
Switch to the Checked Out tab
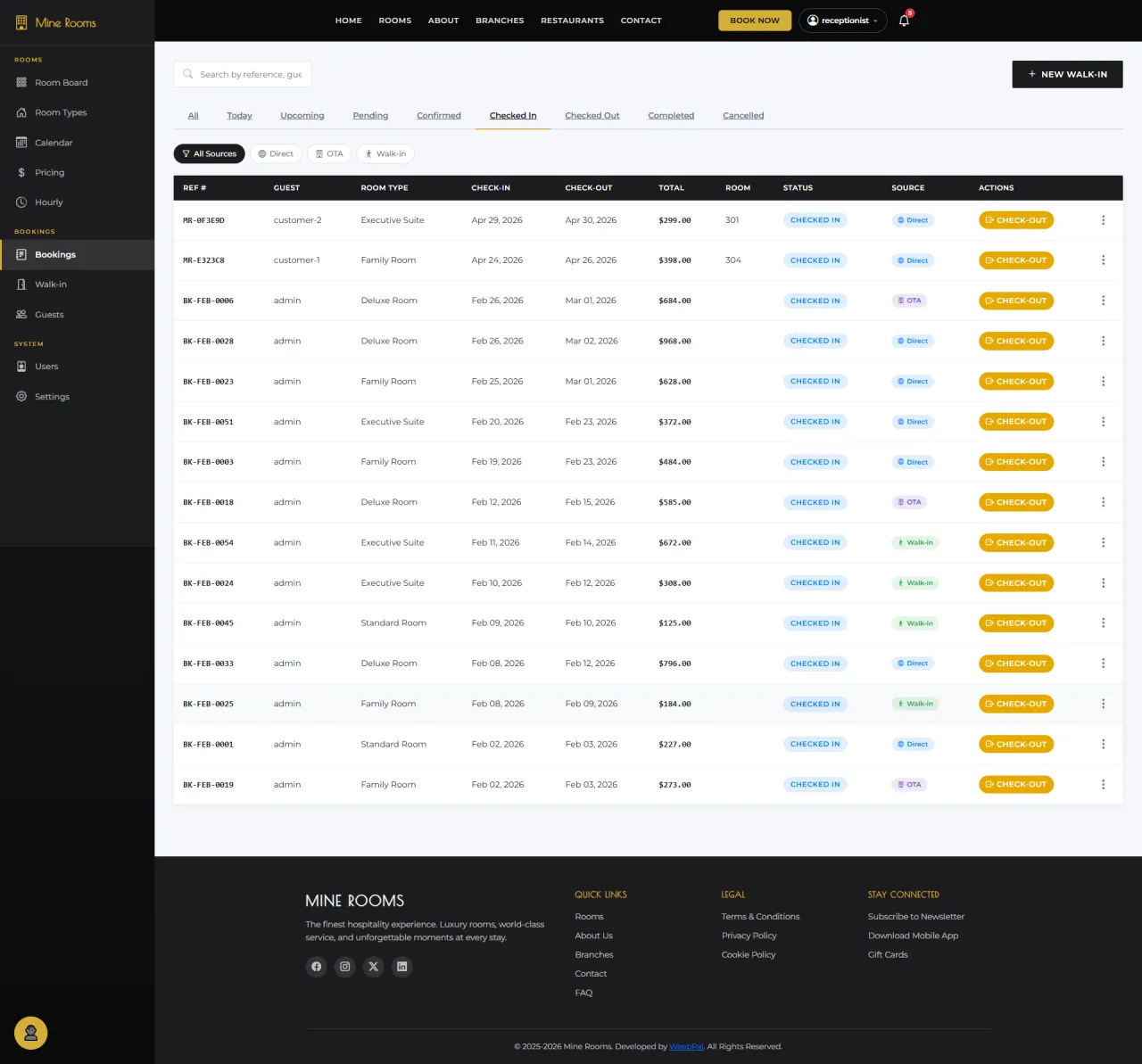point(592,116)
